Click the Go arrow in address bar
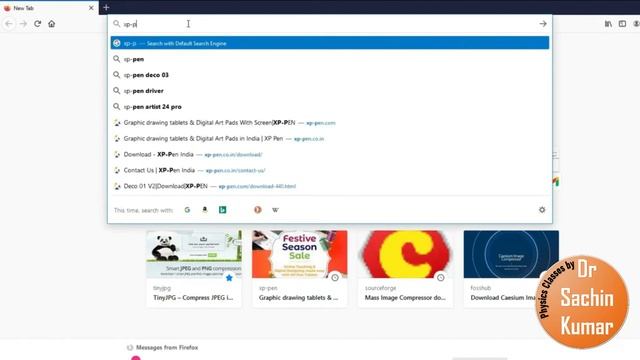 pos(543,24)
